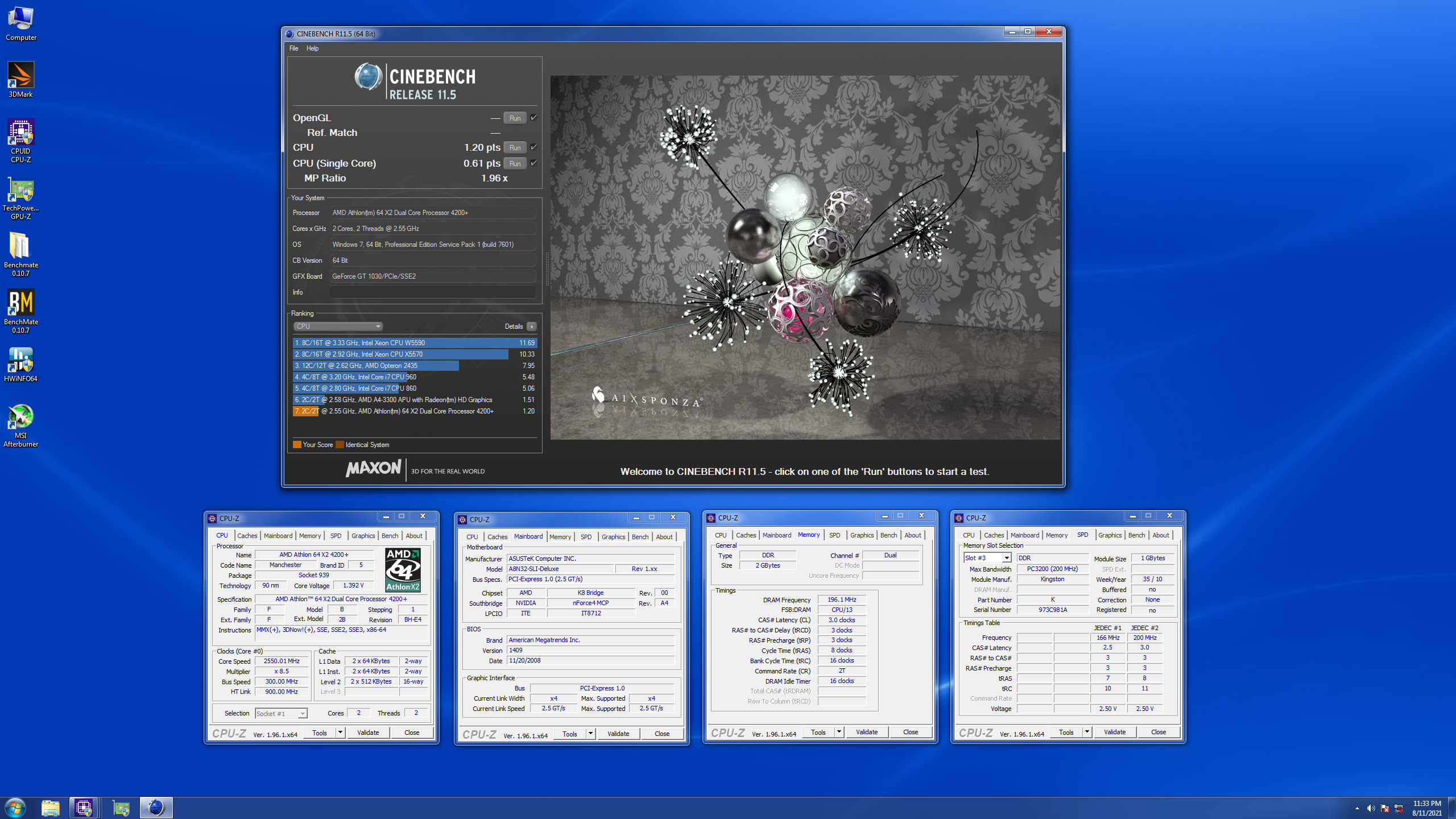This screenshot has width=1456, height=819.
Task: Select ranking bar for Xeon CPU W5590
Action: [x=415, y=343]
